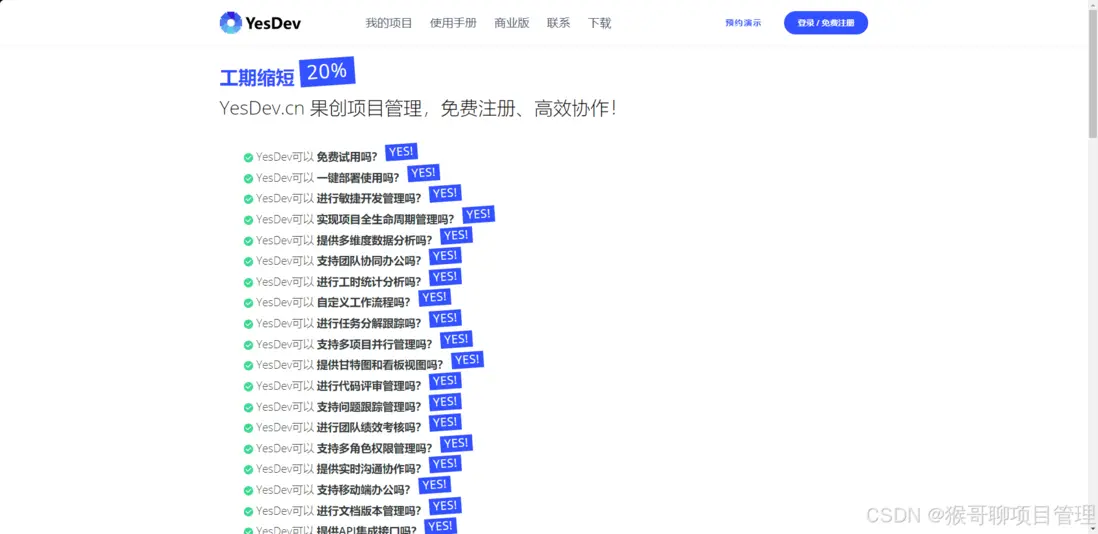The height and width of the screenshot is (534, 1098).
Task: Click the green check beside 支持问题跟踪管理吗
Action: (248, 407)
